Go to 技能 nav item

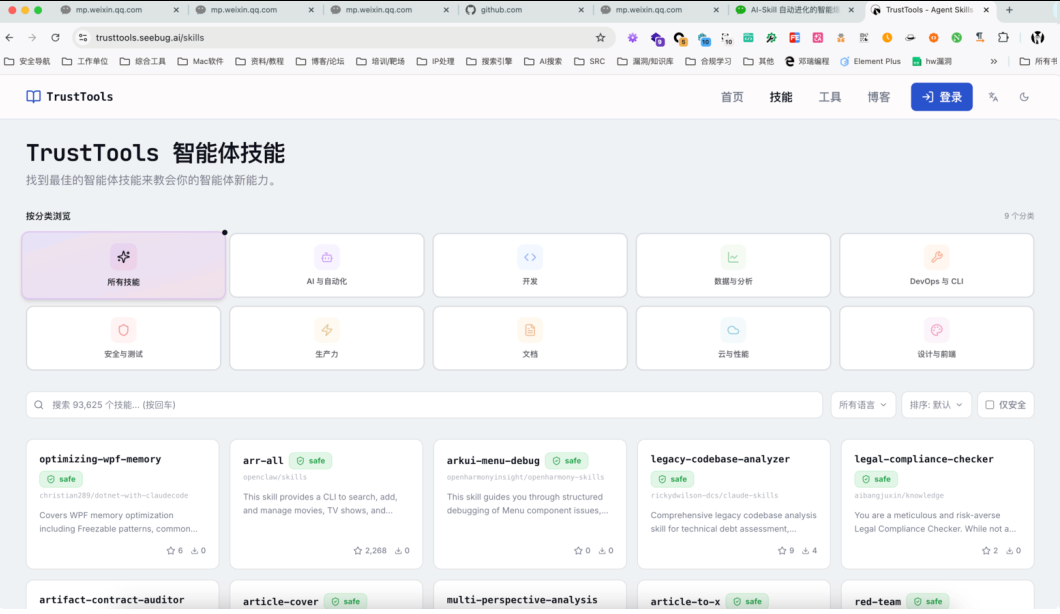[781, 97]
